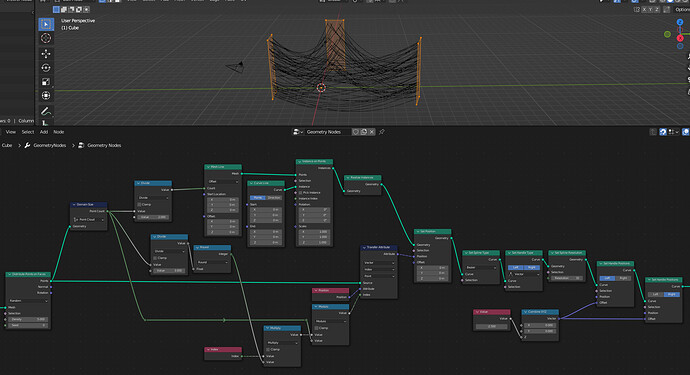Open node editor View menu
Image resolution: width=690 pixels, height=375 pixels.
click(11, 132)
